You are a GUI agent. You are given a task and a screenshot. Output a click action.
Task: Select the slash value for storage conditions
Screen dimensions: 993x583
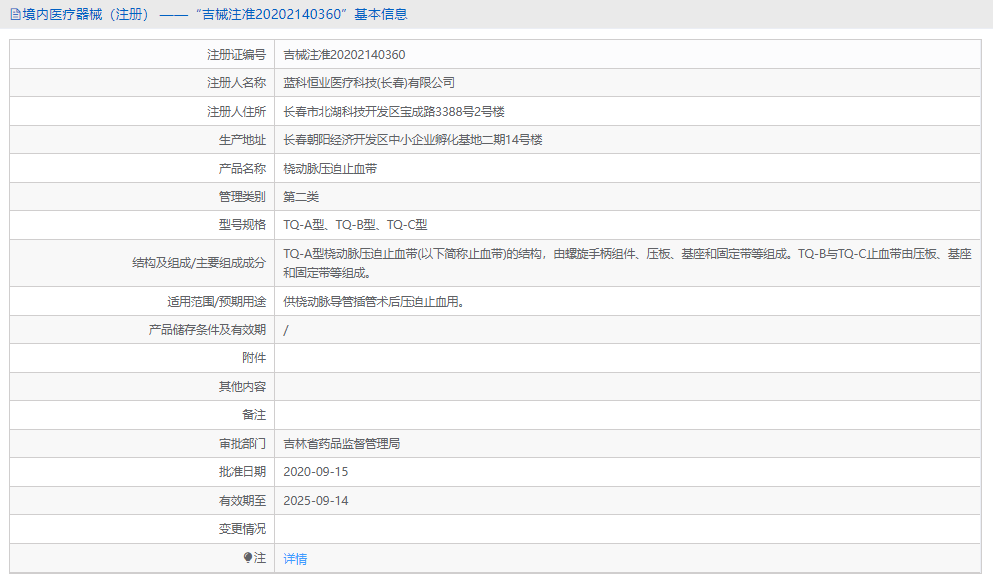[x=286, y=330]
